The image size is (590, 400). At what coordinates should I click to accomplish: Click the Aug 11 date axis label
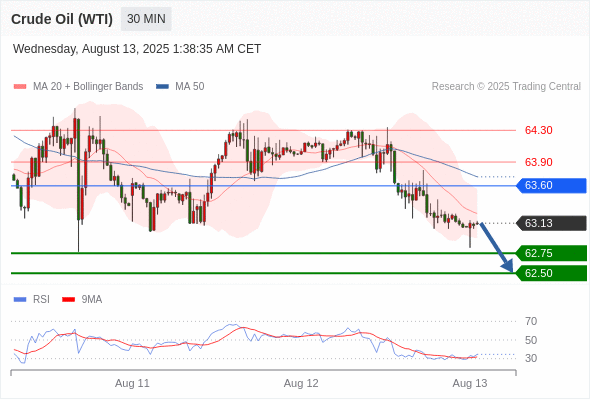pos(132,383)
